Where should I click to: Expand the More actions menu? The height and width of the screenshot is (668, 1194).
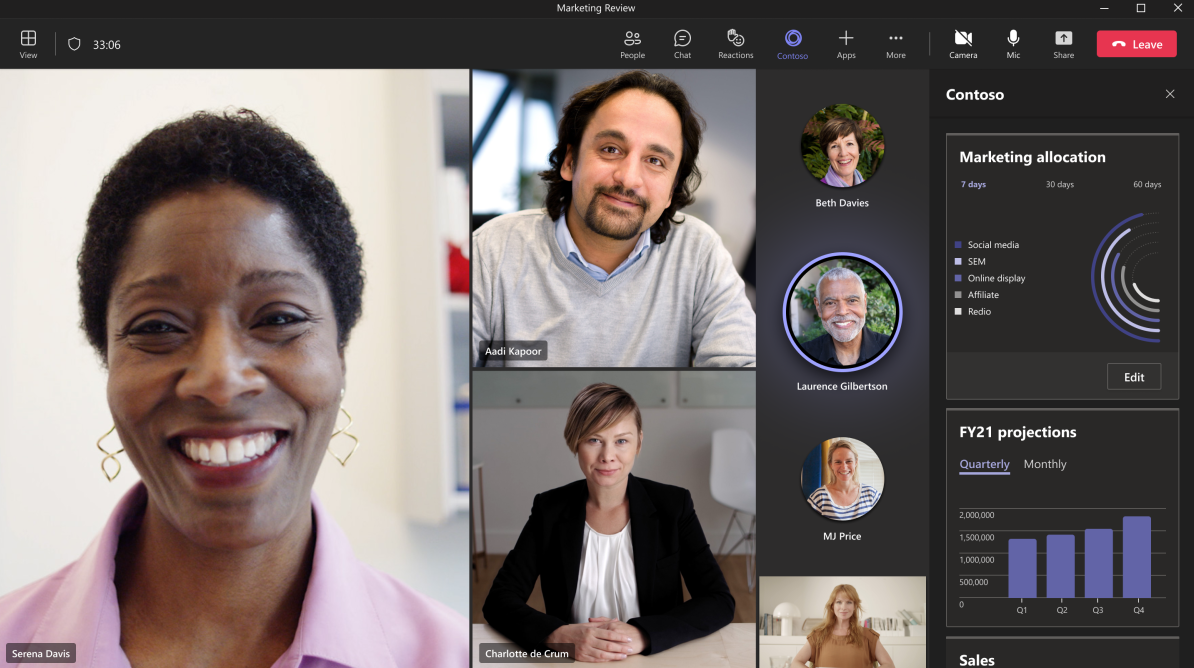(895, 43)
